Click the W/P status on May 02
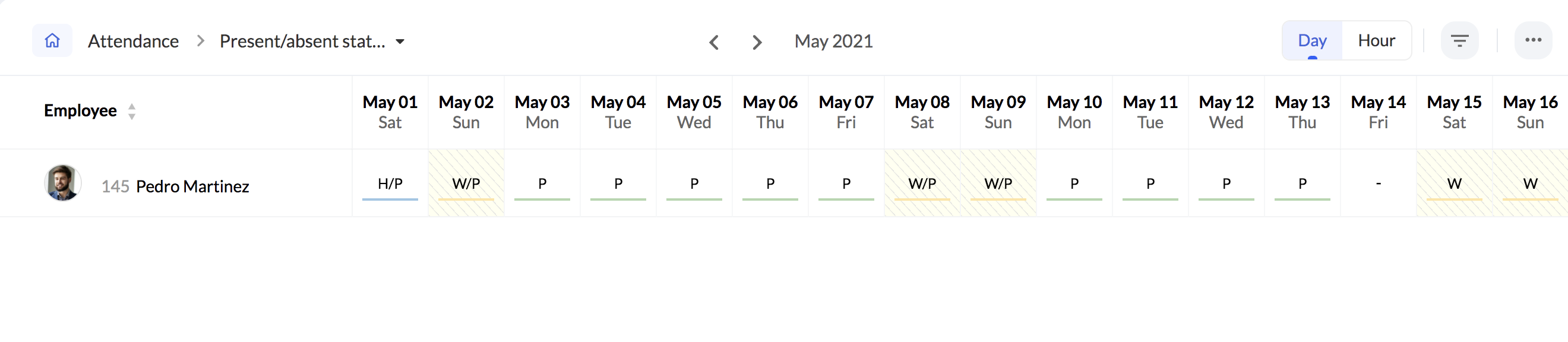Viewport: 1568px width, 342px height. [466, 184]
